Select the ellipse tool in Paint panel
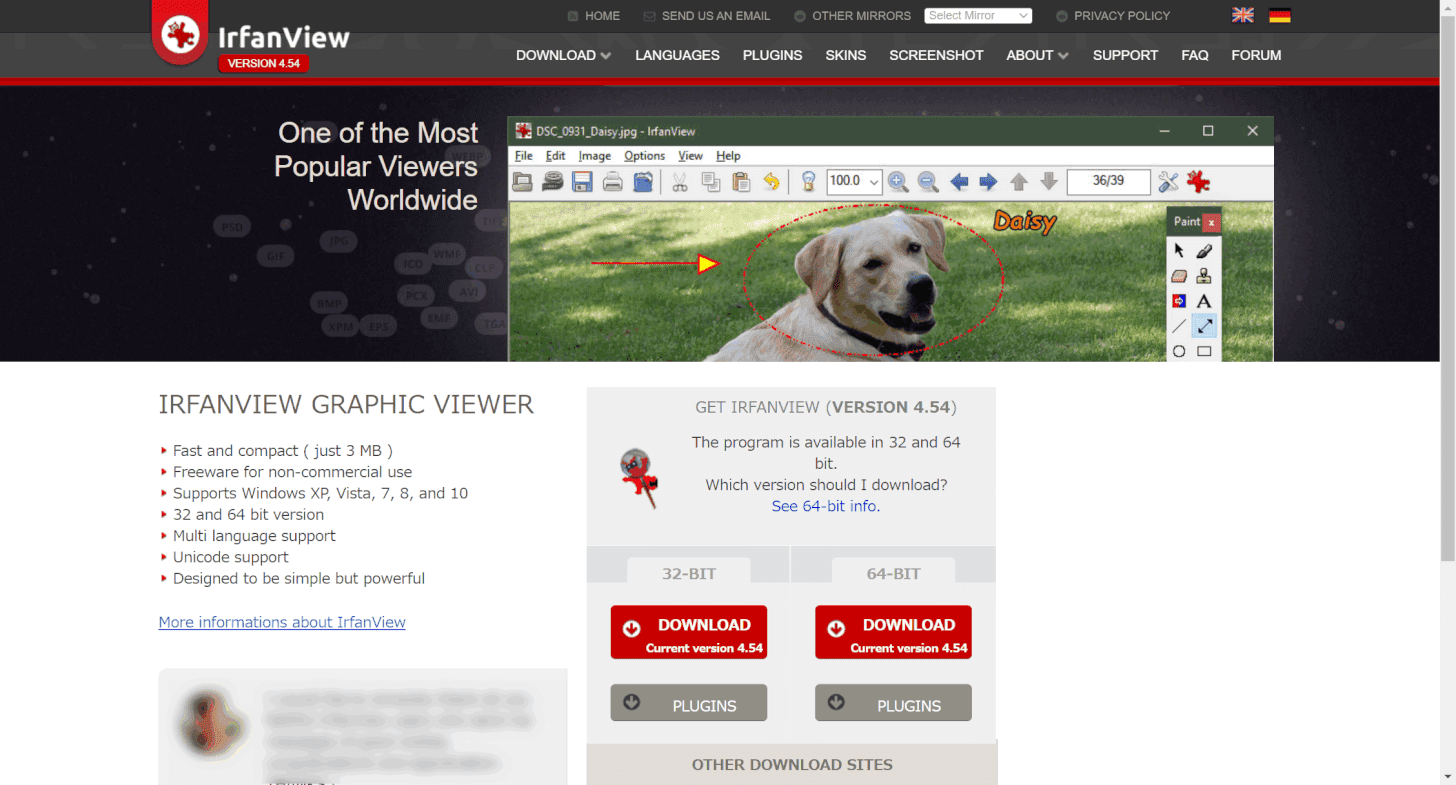The image size is (1456, 785). tap(1179, 351)
